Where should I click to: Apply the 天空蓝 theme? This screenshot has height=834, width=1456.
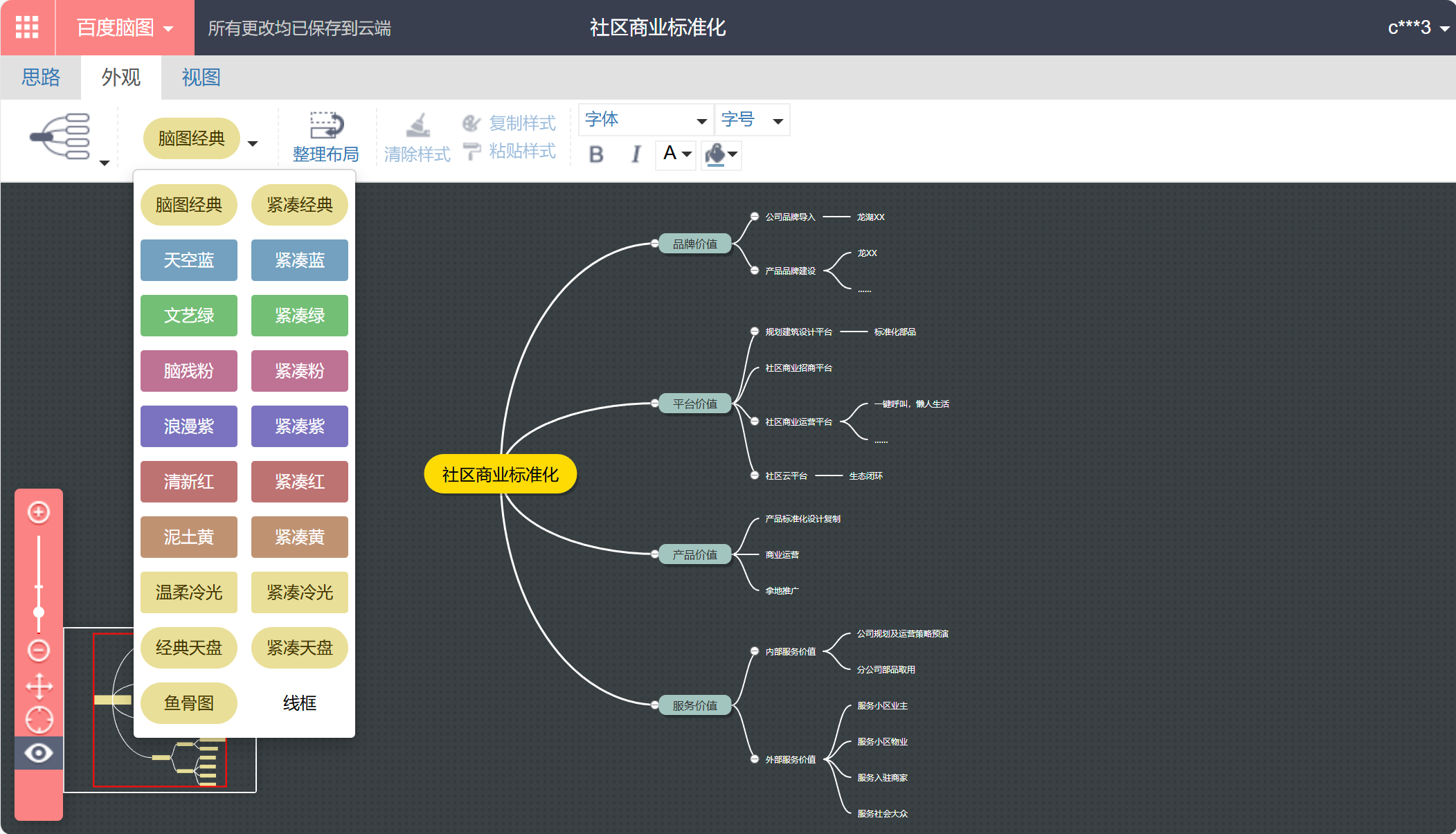pyautogui.click(x=188, y=260)
